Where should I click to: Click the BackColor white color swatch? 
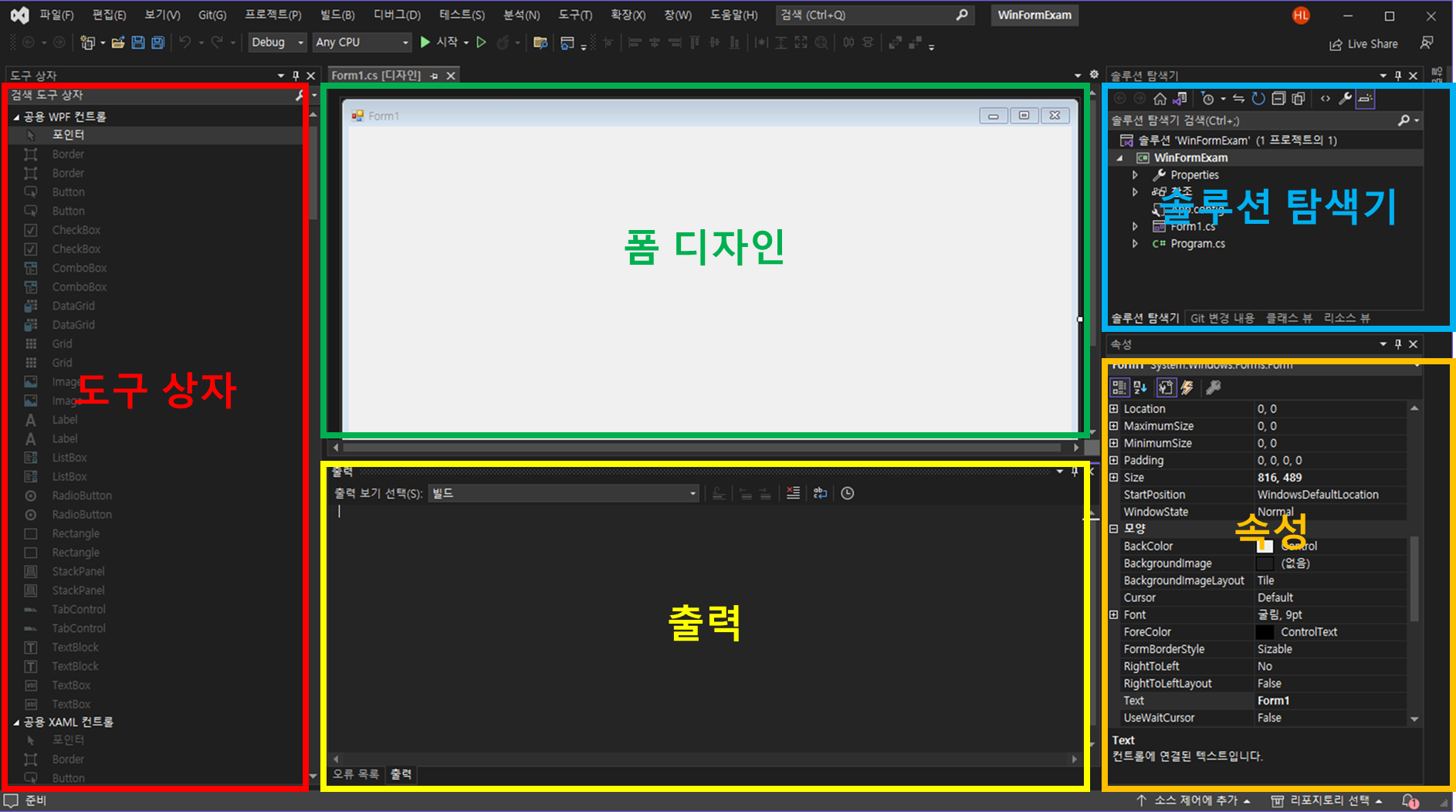tap(1265, 546)
